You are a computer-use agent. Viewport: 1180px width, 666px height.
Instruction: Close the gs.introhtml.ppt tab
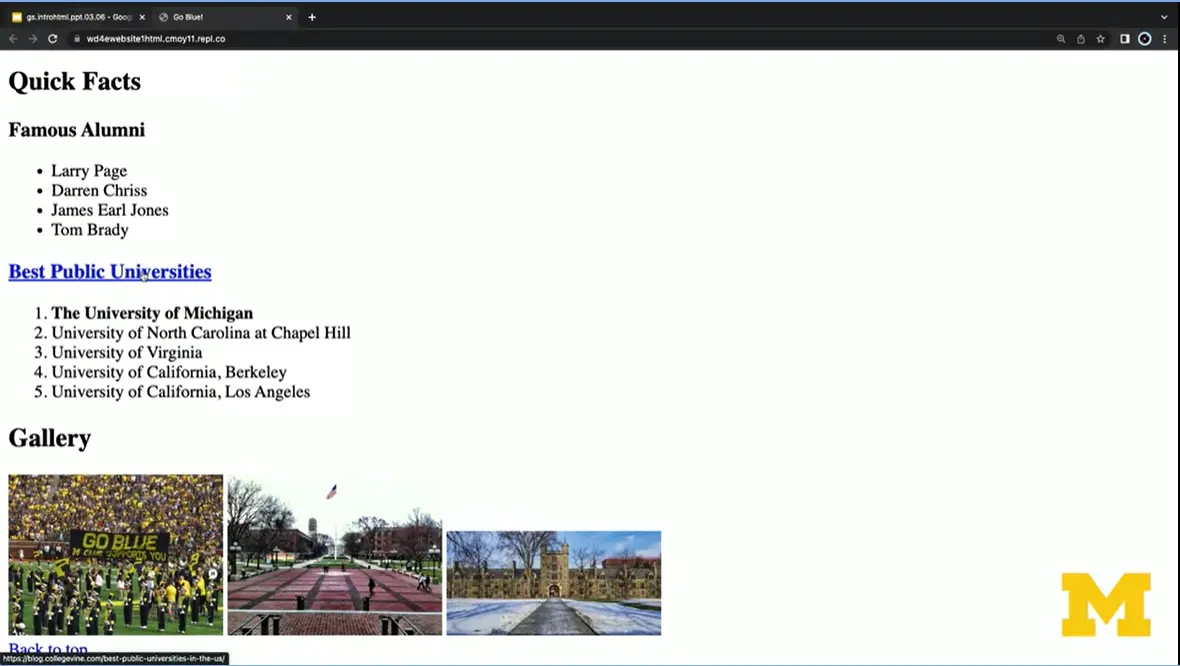(142, 17)
